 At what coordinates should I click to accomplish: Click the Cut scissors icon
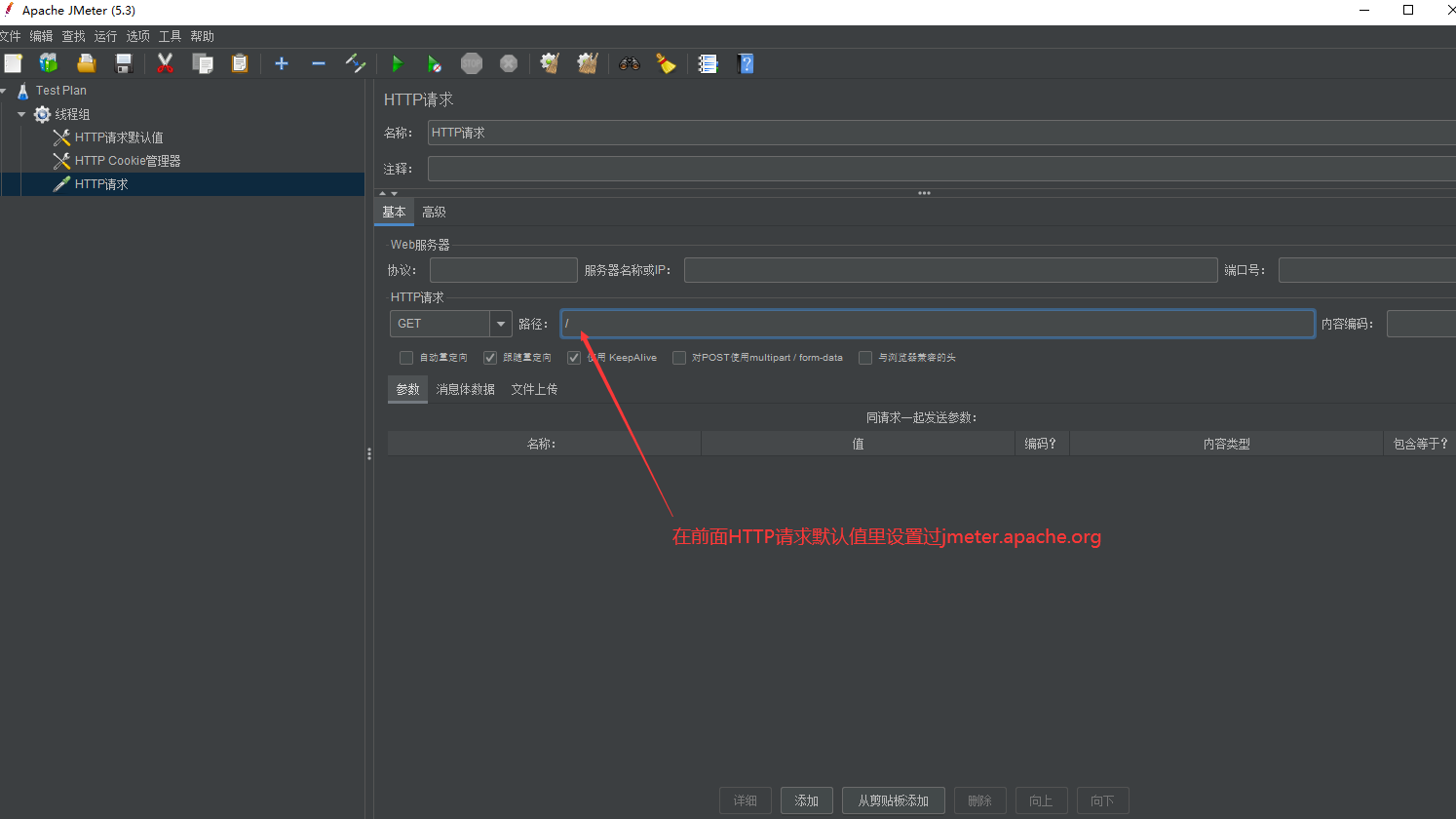pyautogui.click(x=165, y=63)
